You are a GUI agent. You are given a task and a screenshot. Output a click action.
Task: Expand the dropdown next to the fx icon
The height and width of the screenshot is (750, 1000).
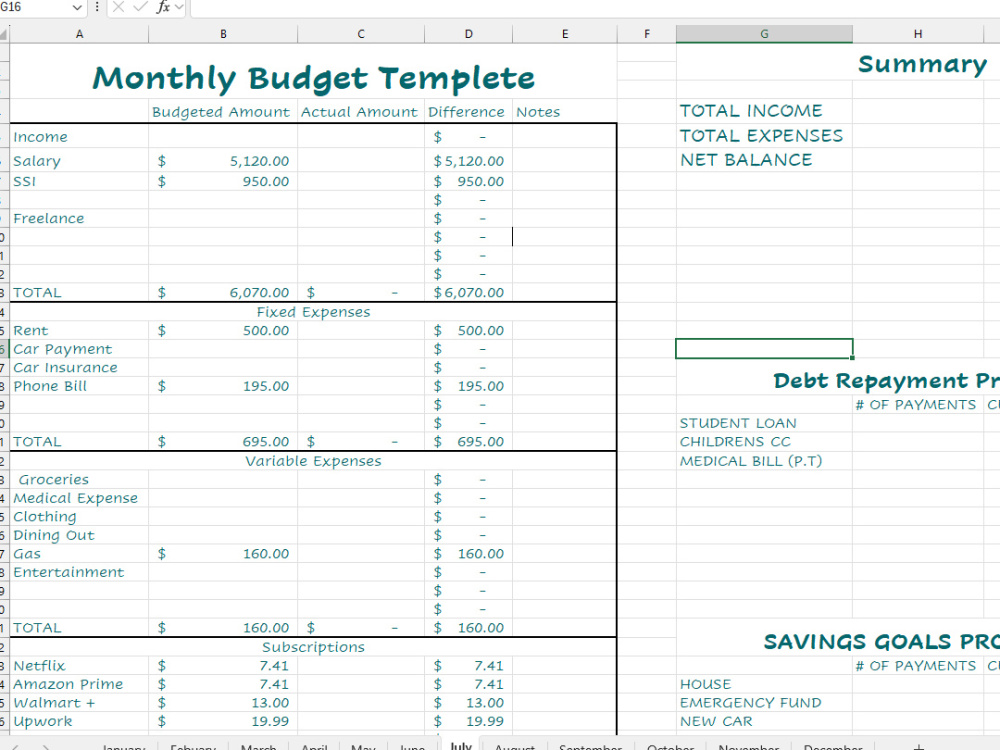click(179, 8)
